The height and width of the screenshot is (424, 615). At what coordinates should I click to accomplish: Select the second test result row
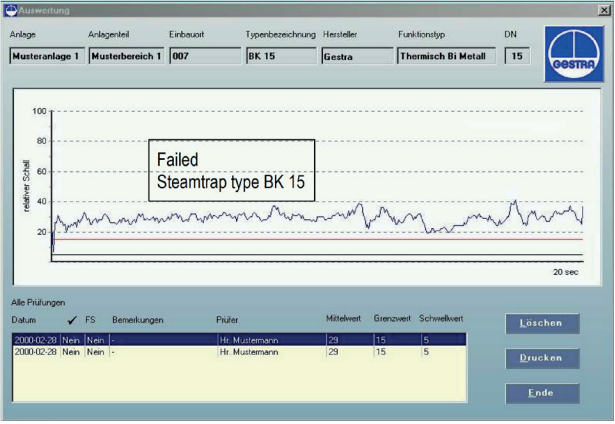tap(238, 352)
